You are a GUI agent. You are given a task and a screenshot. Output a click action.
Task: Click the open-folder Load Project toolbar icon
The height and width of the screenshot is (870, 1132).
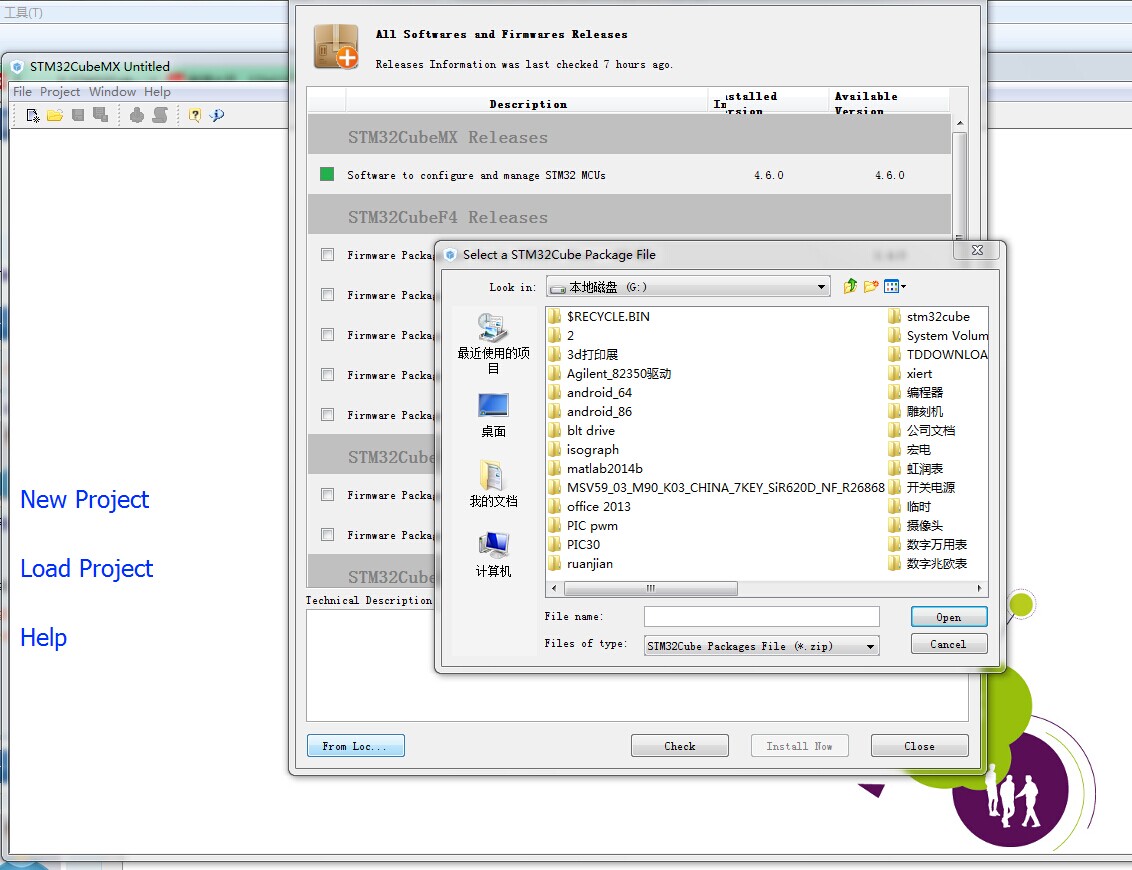(55, 115)
